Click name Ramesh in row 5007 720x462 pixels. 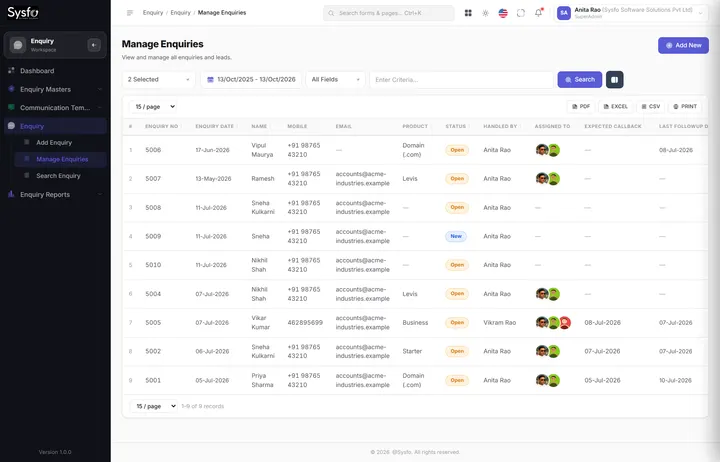click(263, 179)
